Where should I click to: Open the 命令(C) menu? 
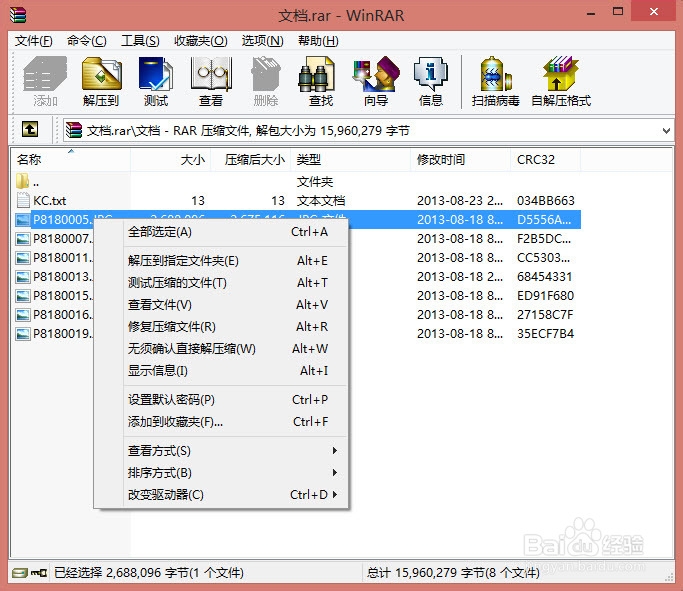tap(87, 41)
